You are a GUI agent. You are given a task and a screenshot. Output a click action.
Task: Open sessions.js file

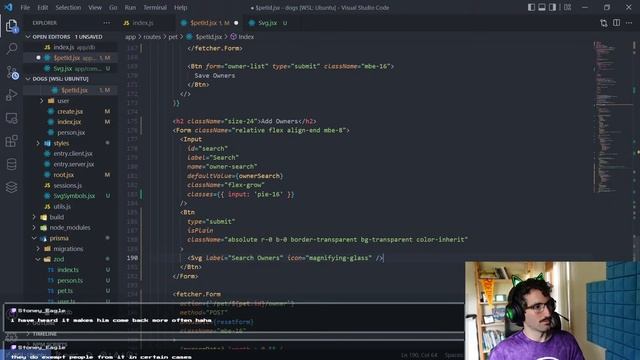pos(68,185)
